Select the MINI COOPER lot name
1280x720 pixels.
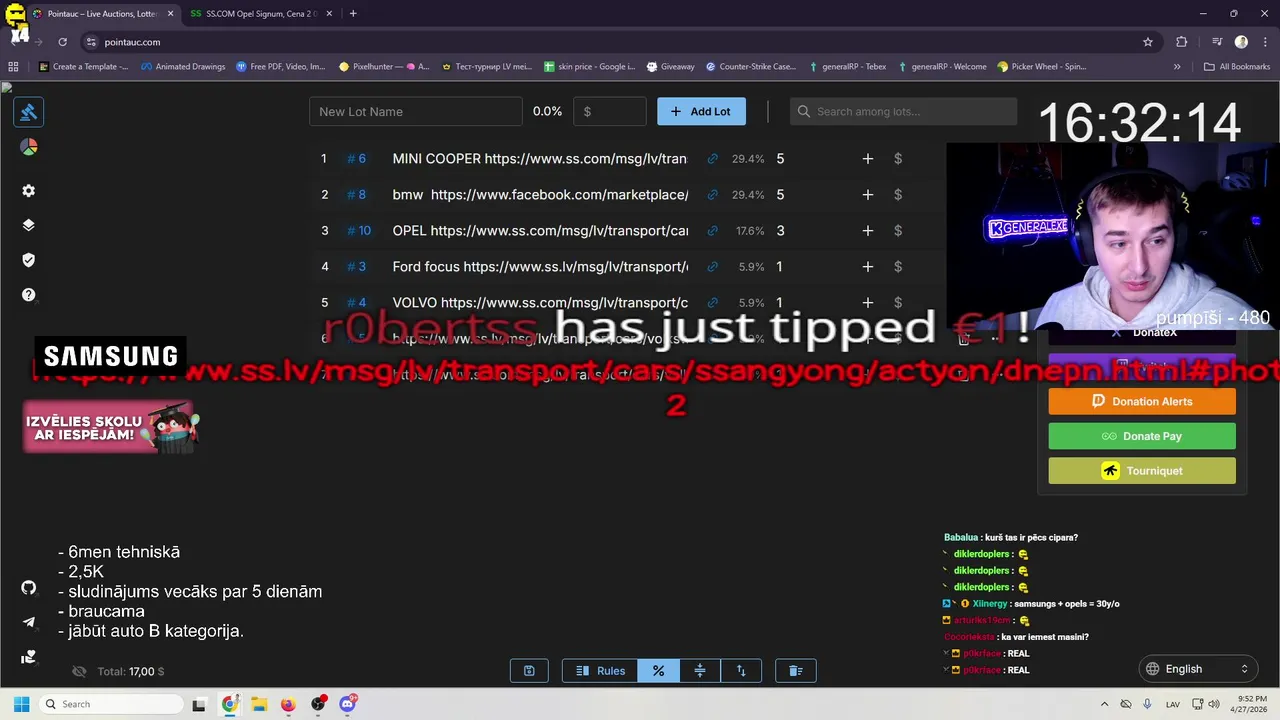540,159
